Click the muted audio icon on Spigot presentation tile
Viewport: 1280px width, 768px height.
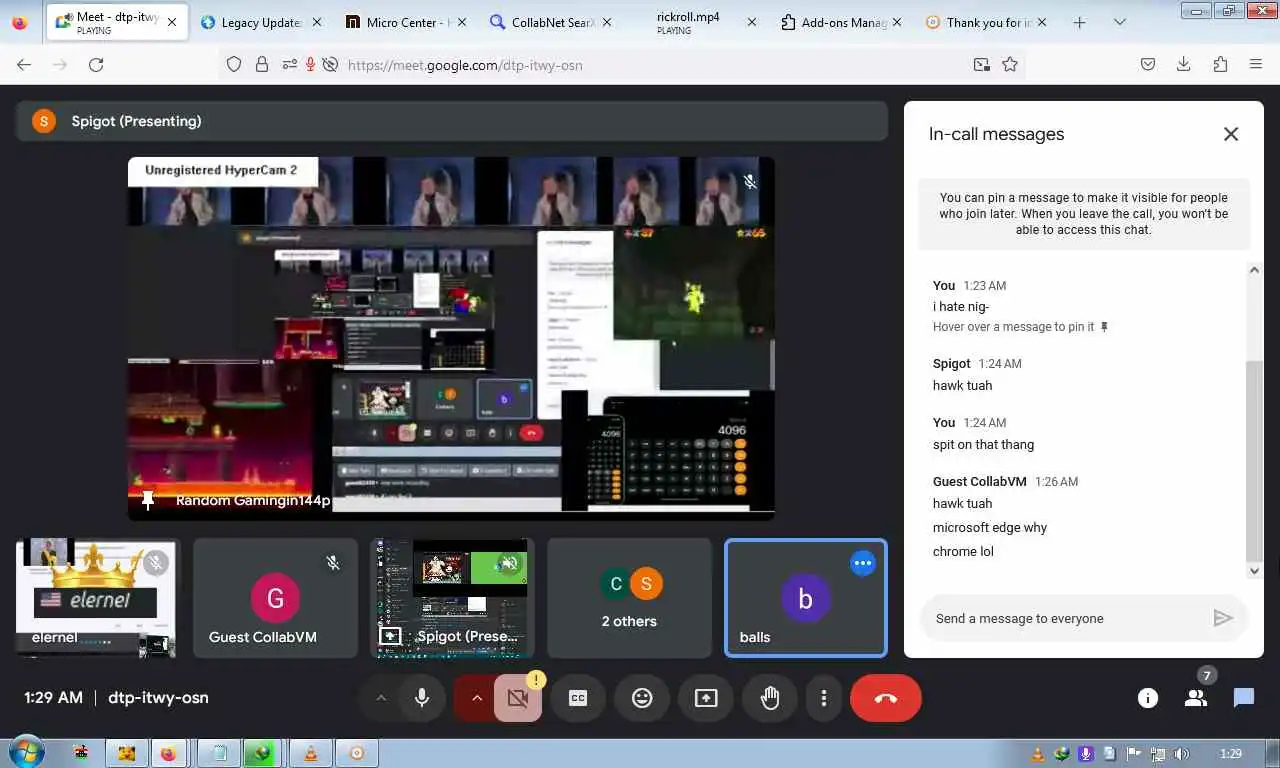pos(510,564)
